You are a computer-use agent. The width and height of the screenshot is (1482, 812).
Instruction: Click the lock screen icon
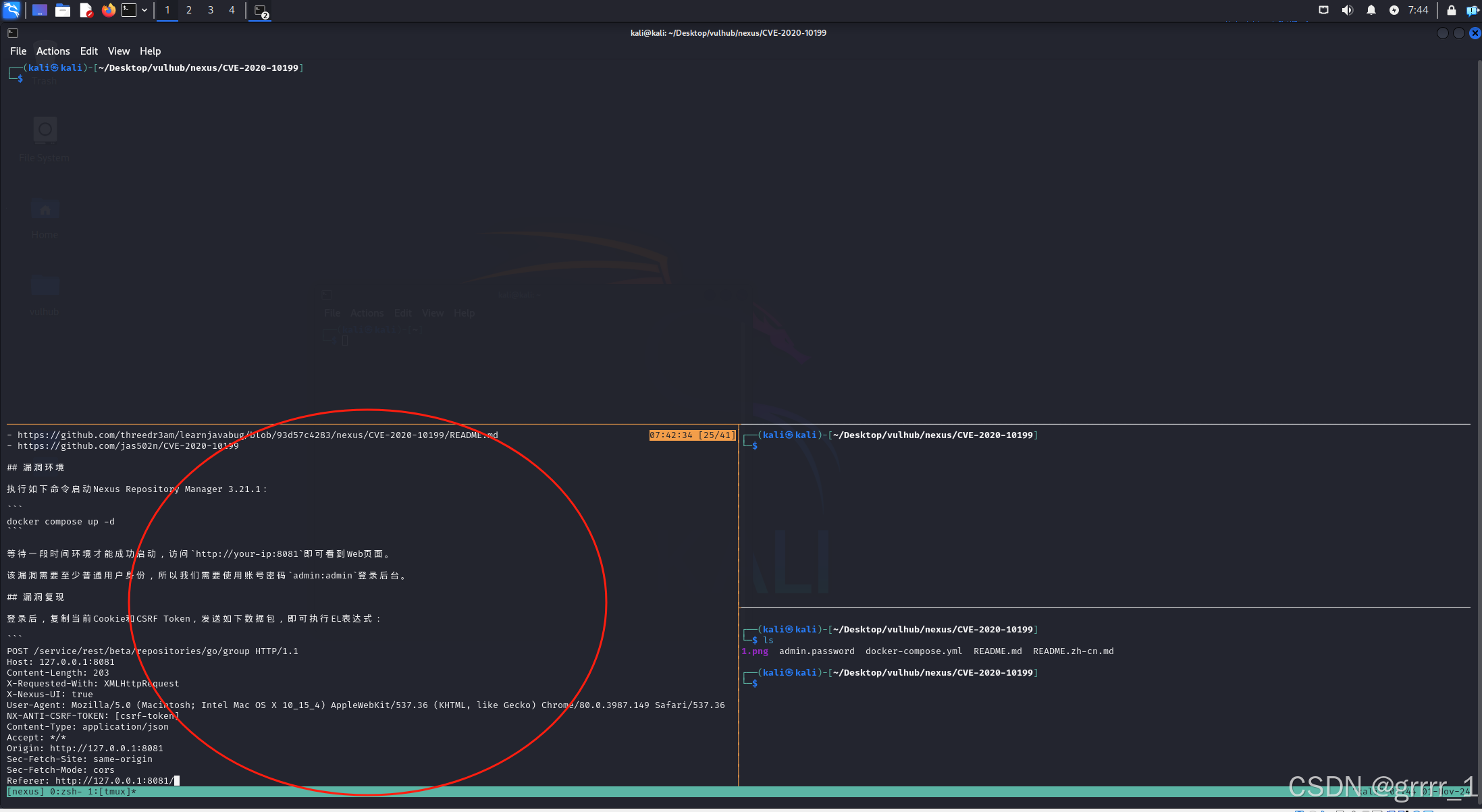[1451, 10]
